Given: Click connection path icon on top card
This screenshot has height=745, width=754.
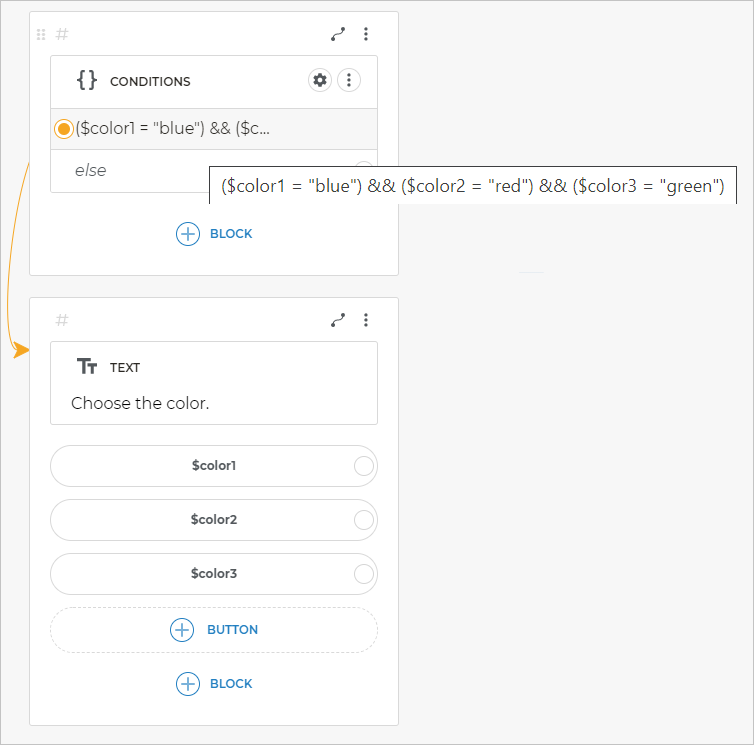Looking at the screenshot, I should (x=338, y=34).
